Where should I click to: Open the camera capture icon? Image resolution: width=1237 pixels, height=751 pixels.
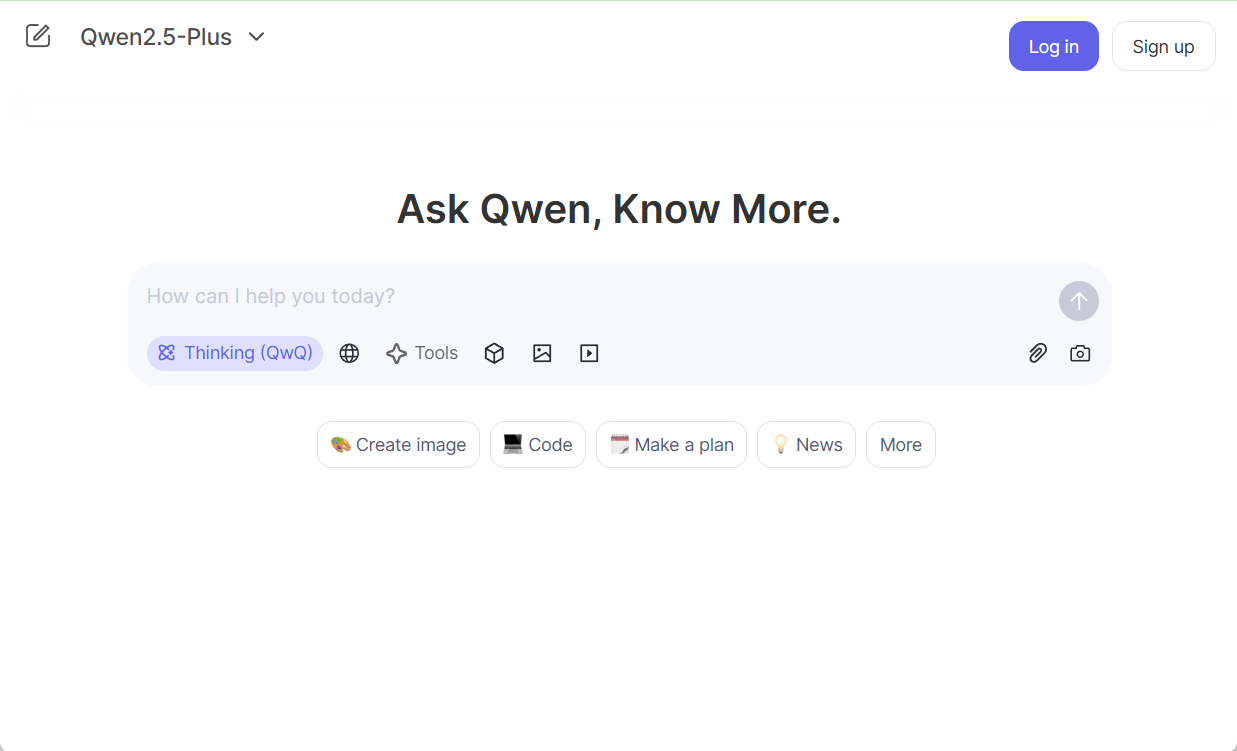(1080, 353)
